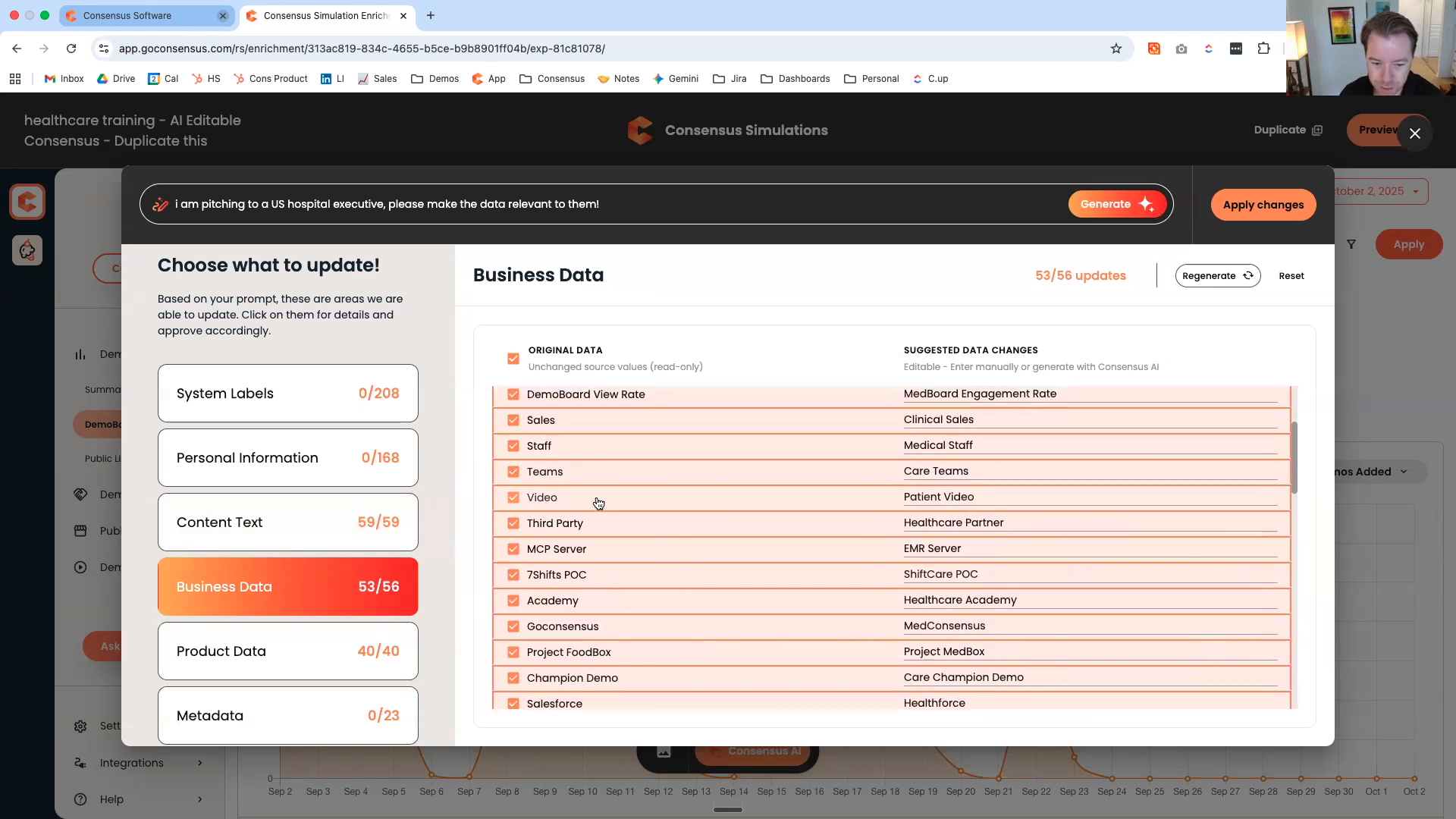1456x819 pixels.
Task: Click the Generate button in the prompt bar
Action: click(1117, 203)
